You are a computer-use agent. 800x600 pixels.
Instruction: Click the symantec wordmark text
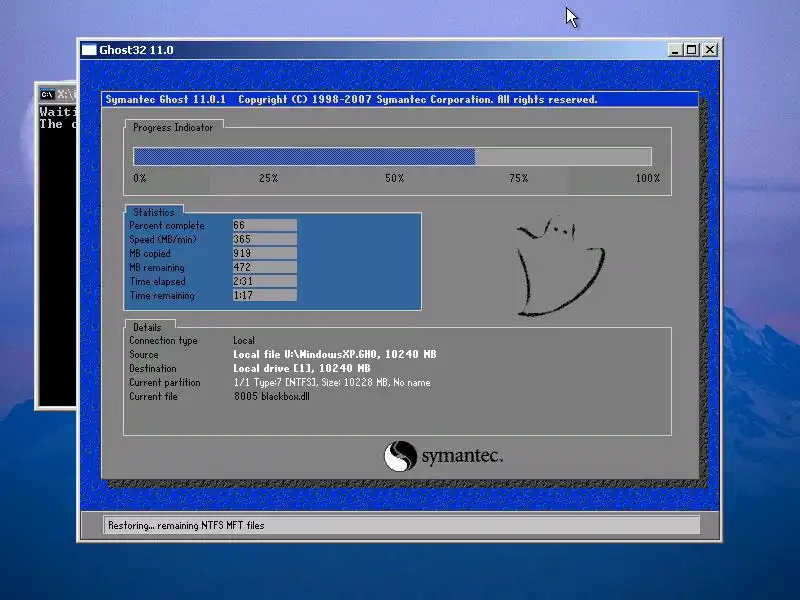click(x=462, y=455)
